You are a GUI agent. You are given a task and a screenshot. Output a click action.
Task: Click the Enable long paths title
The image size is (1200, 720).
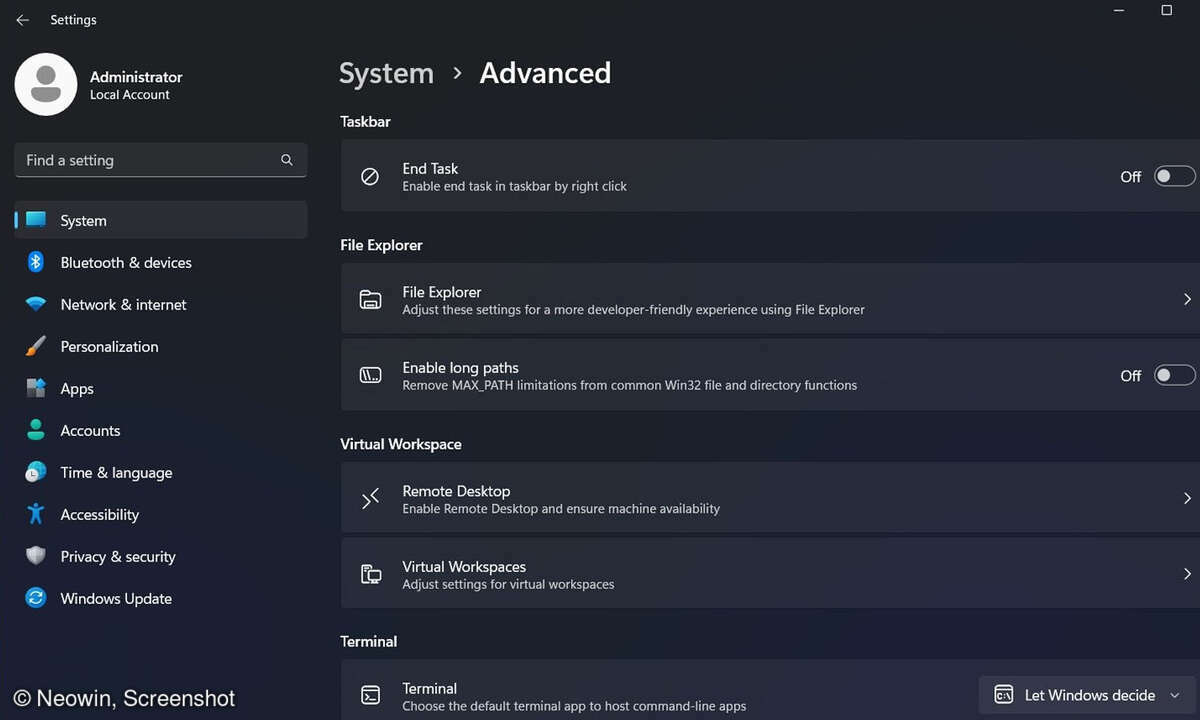click(460, 368)
